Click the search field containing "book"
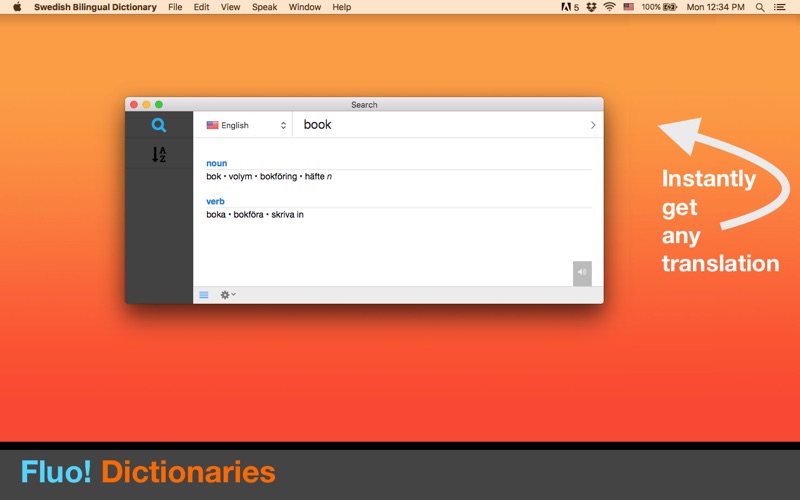Viewport: 800px width, 500px height. pyautogui.click(x=439, y=125)
